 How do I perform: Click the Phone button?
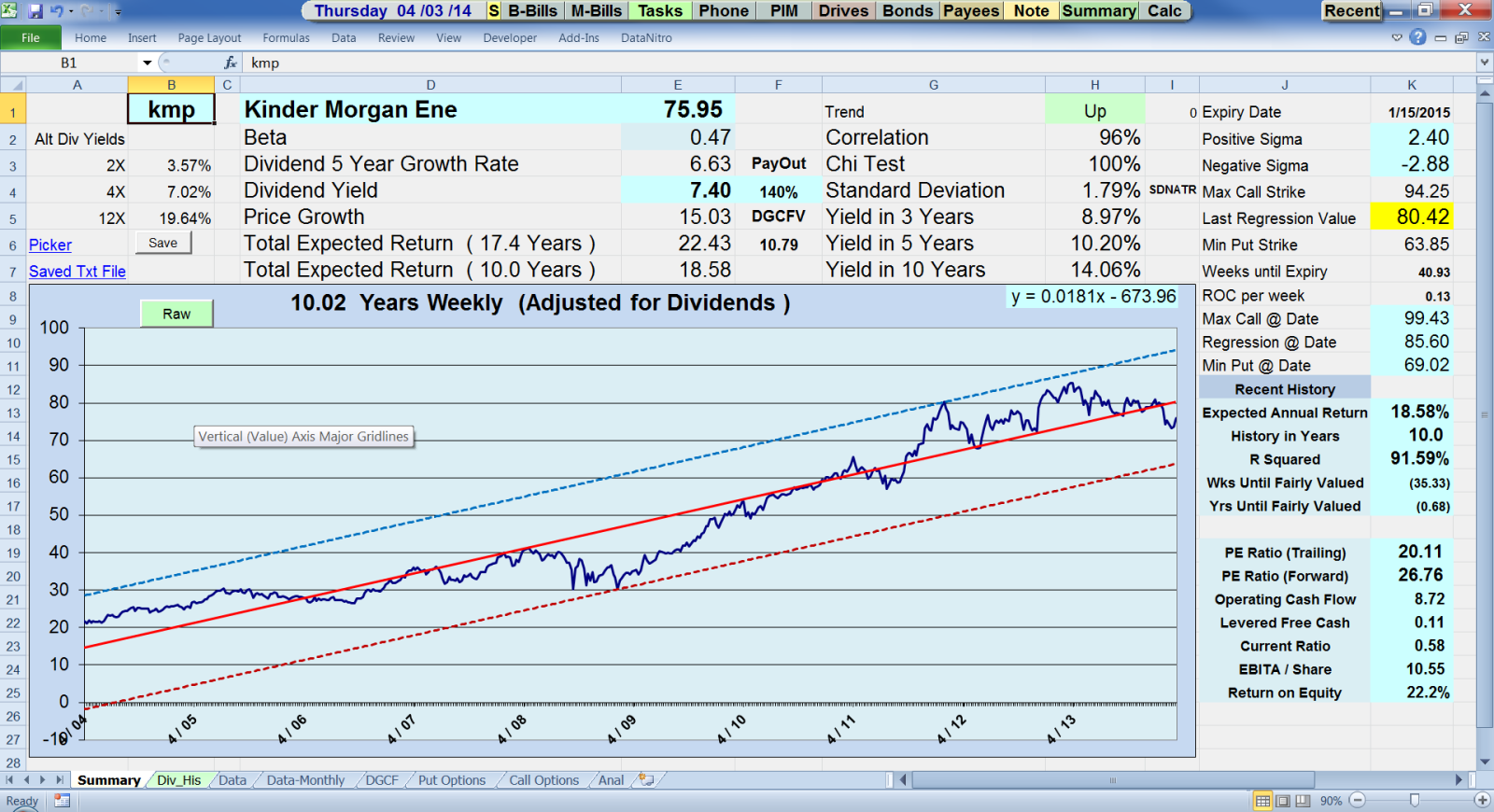(724, 11)
